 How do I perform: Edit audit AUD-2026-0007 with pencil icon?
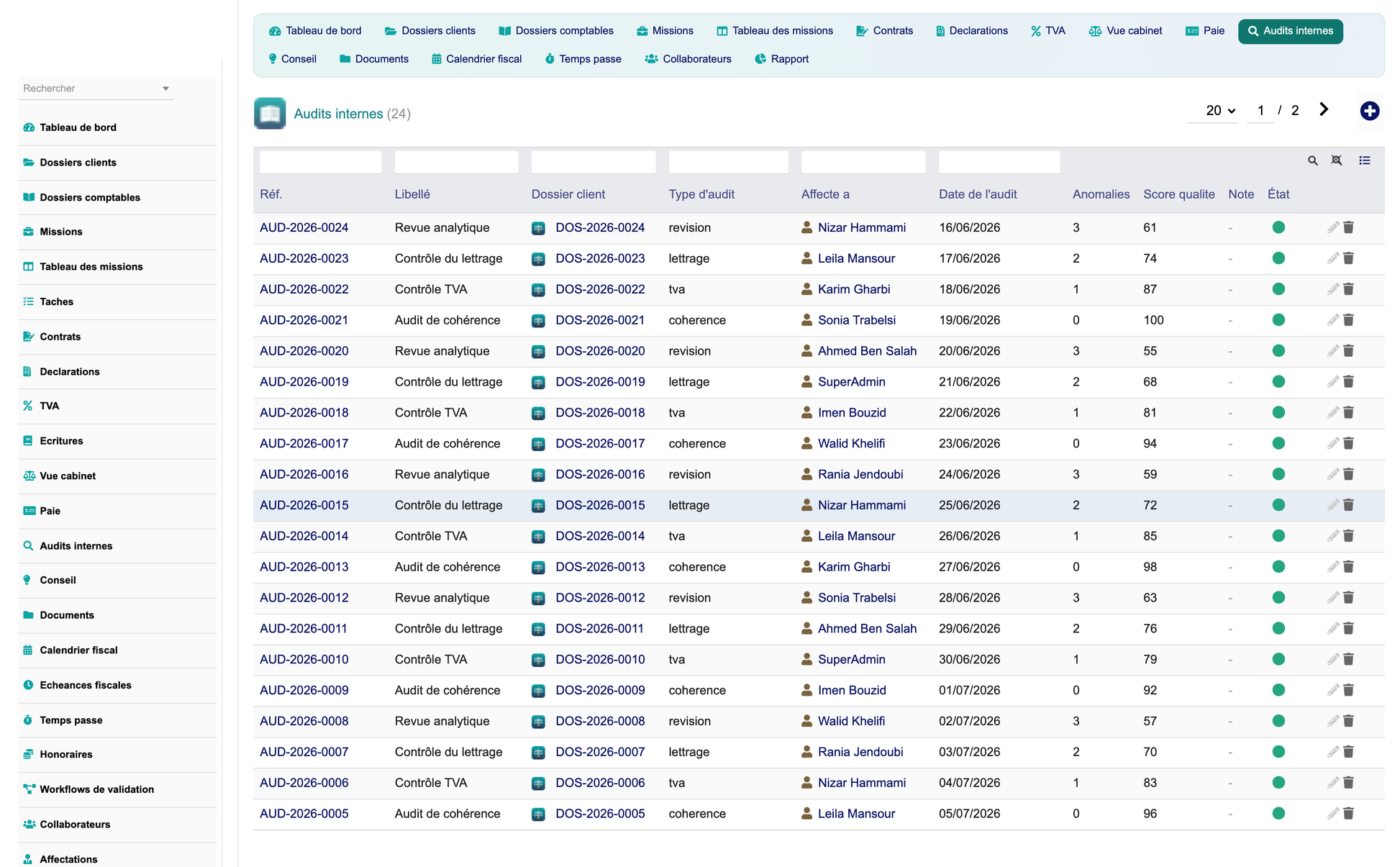[x=1332, y=752]
